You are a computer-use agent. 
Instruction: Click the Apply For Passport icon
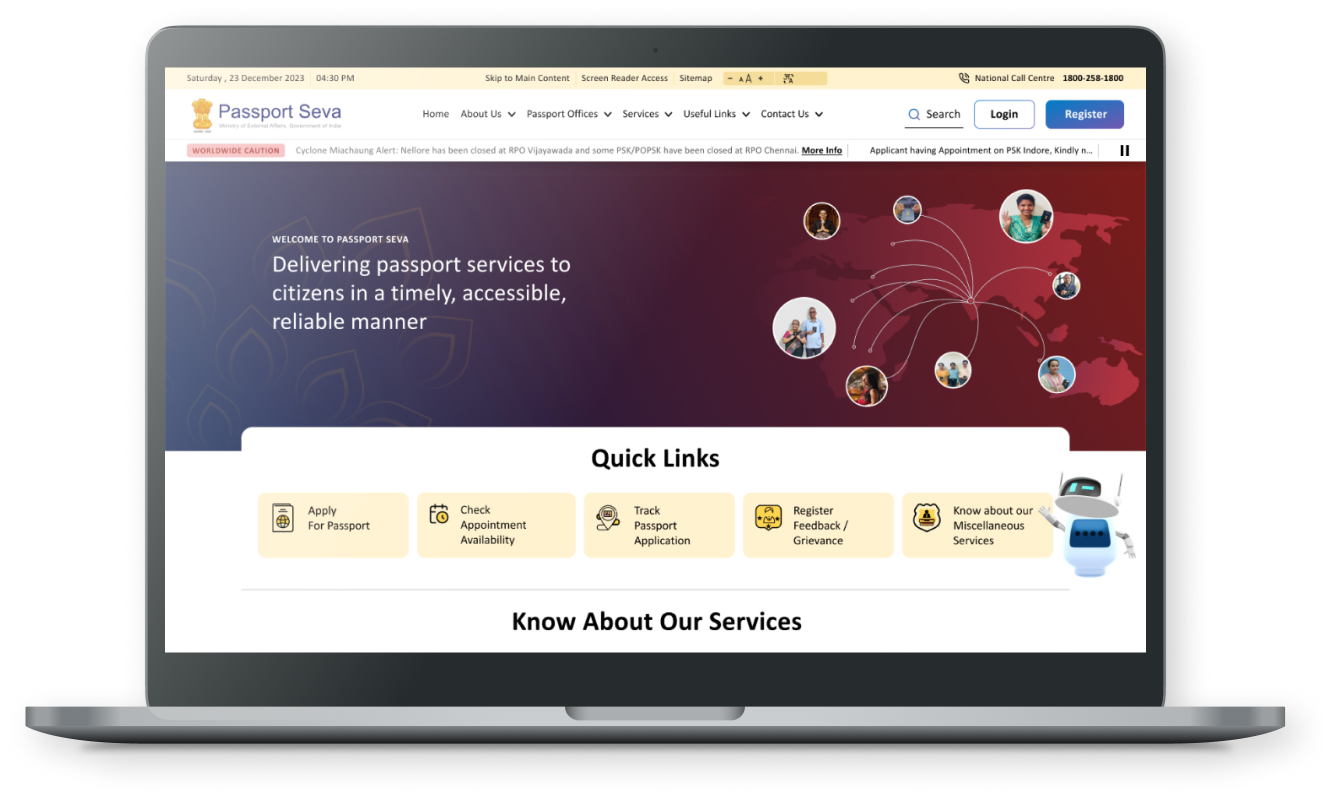tap(283, 518)
